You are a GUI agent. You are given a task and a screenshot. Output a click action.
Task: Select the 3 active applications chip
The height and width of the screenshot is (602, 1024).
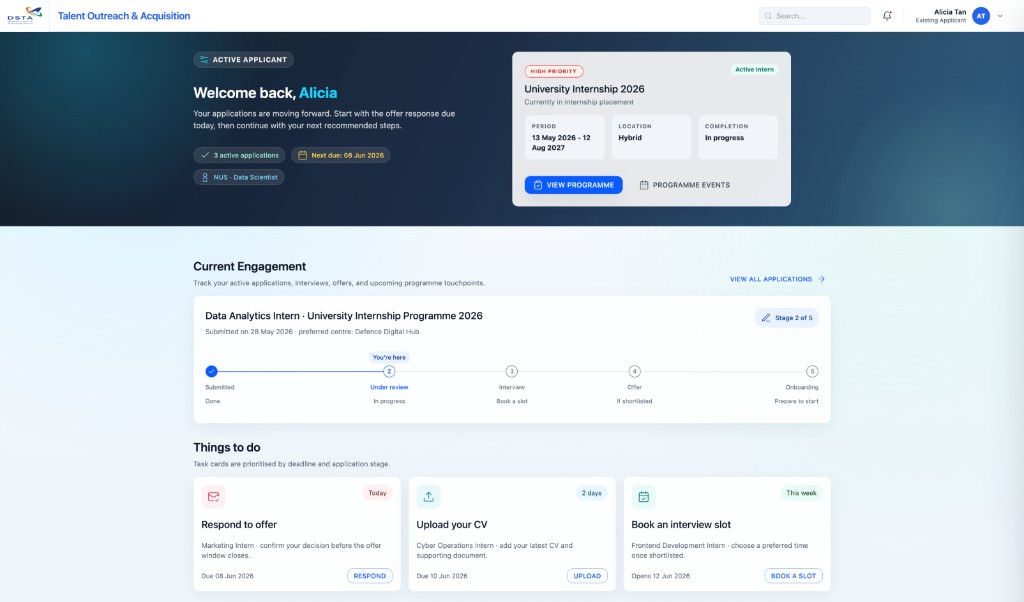(x=239, y=155)
